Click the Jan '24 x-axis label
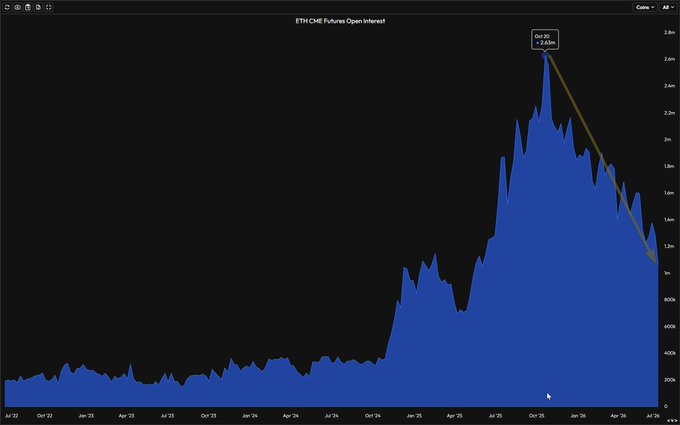The height and width of the screenshot is (425, 680). tap(250, 415)
